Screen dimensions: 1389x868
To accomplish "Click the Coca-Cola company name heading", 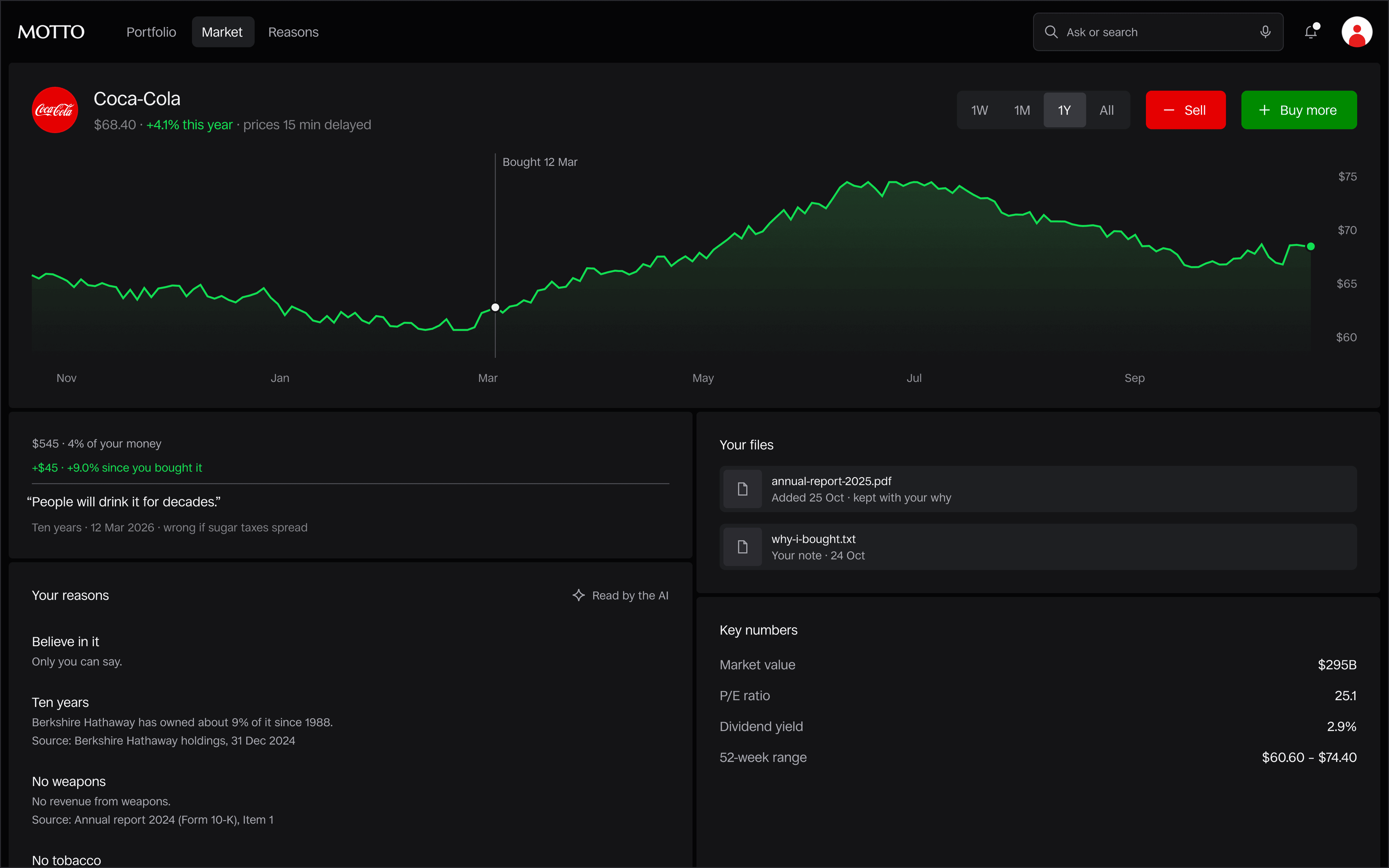I will click(x=137, y=99).
